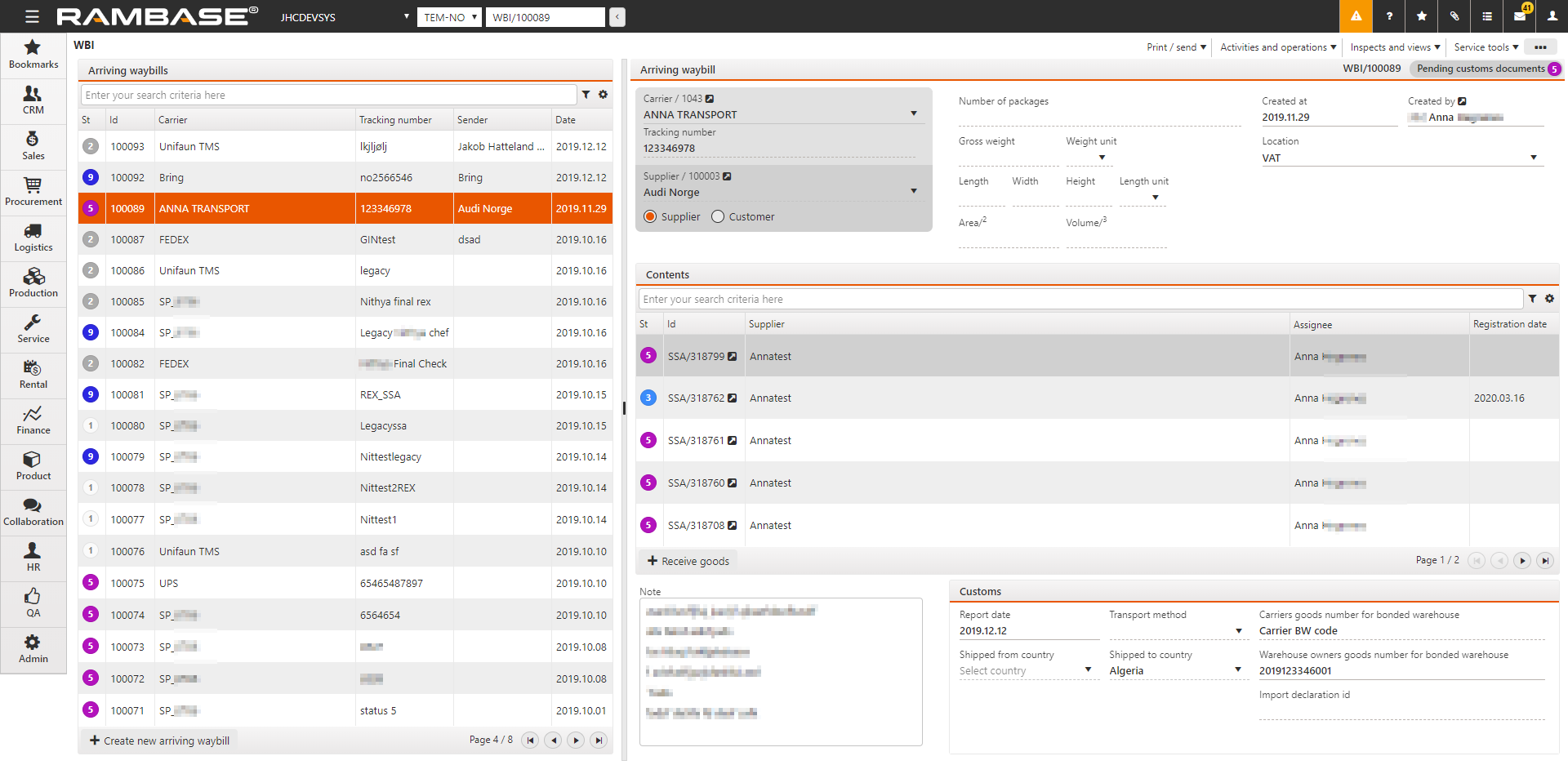
Task: Click the star favorites icon in top bar
Action: coord(1422,16)
